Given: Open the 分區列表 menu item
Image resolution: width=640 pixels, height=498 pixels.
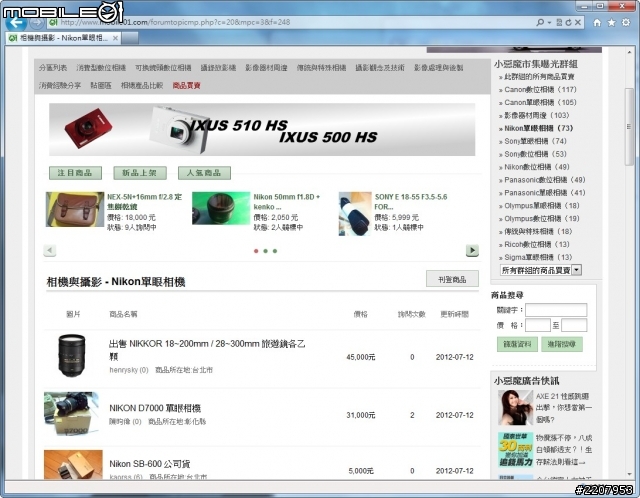Looking at the screenshot, I should (53, 68).
